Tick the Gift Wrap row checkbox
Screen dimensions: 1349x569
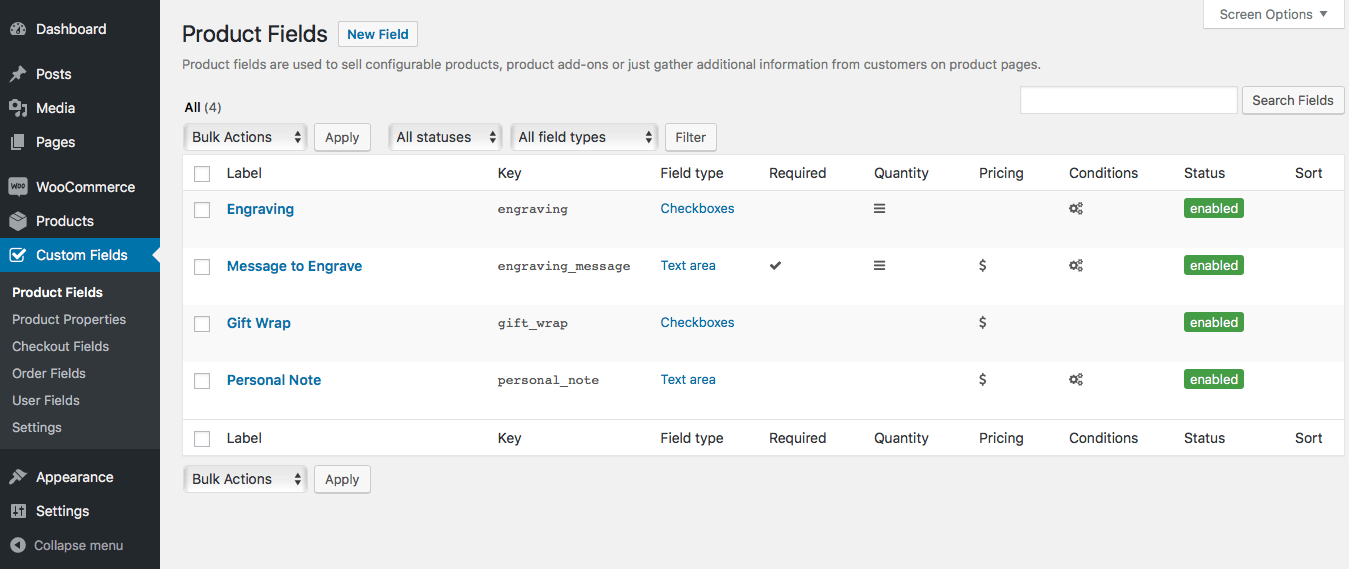(x=202, y=324)
